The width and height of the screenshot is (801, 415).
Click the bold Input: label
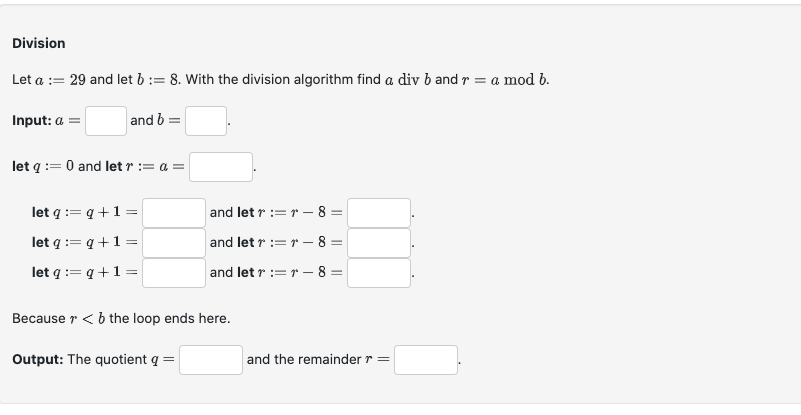pos(33,121)
